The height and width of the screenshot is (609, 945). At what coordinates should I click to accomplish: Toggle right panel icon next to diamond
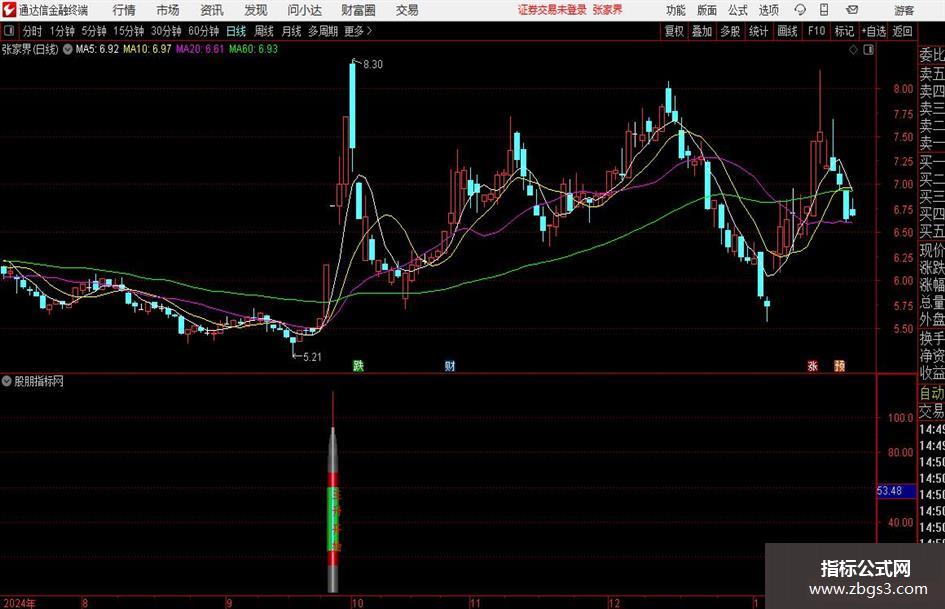click(868, 50)
